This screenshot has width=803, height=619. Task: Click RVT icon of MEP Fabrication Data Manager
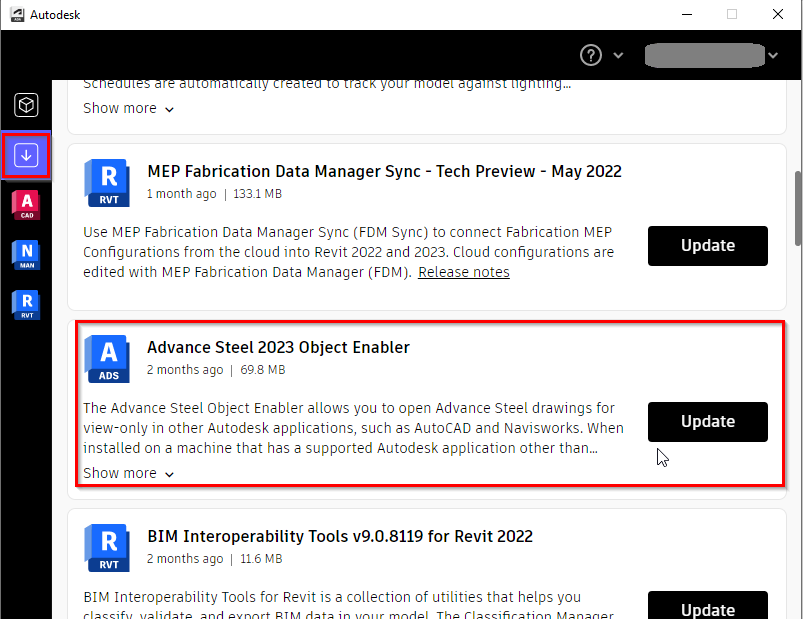pos(107,183)
